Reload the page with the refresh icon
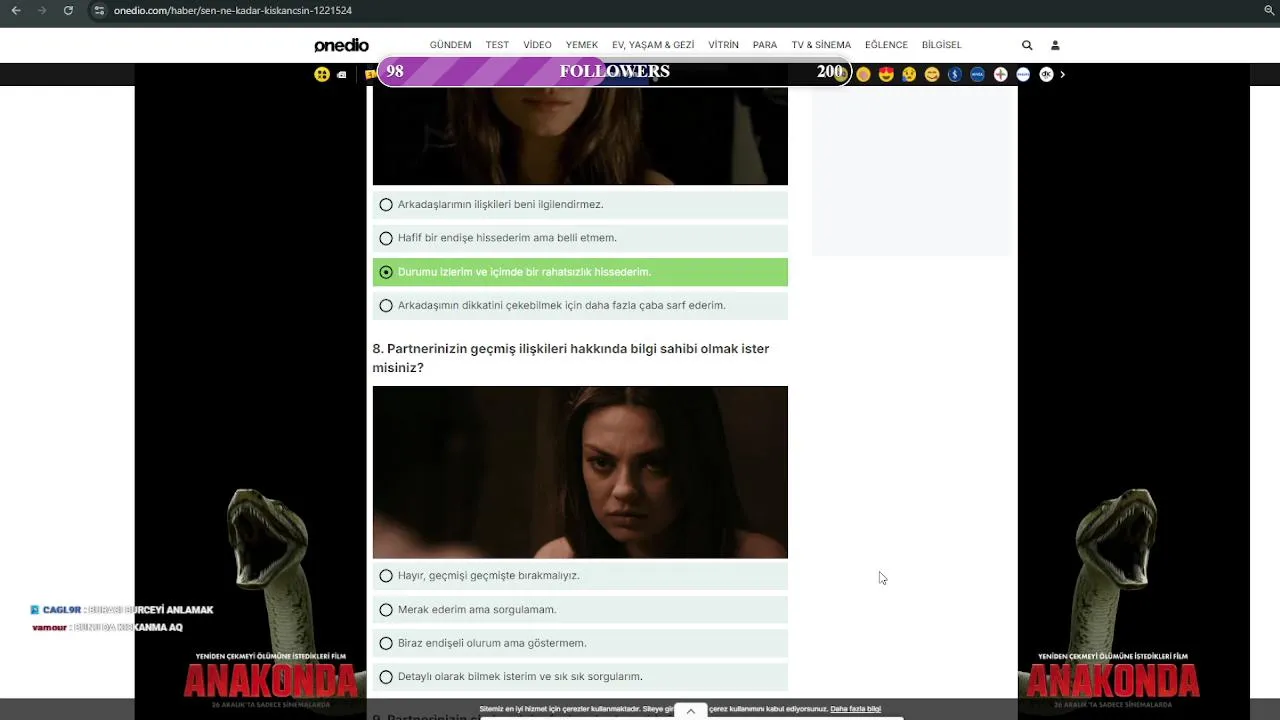 coord(68,10)
